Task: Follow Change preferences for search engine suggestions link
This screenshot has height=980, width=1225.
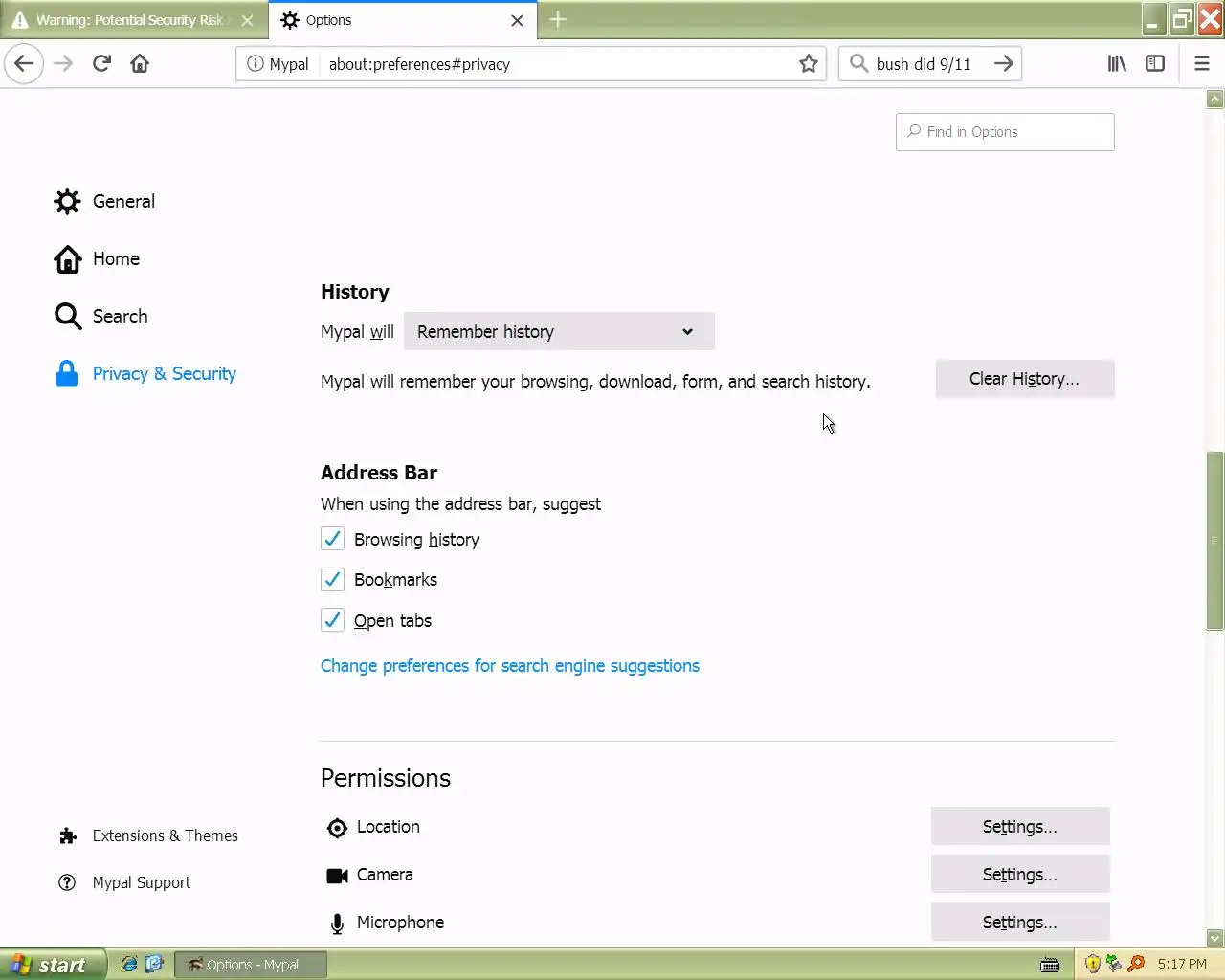Action: [x=510, y=666]
